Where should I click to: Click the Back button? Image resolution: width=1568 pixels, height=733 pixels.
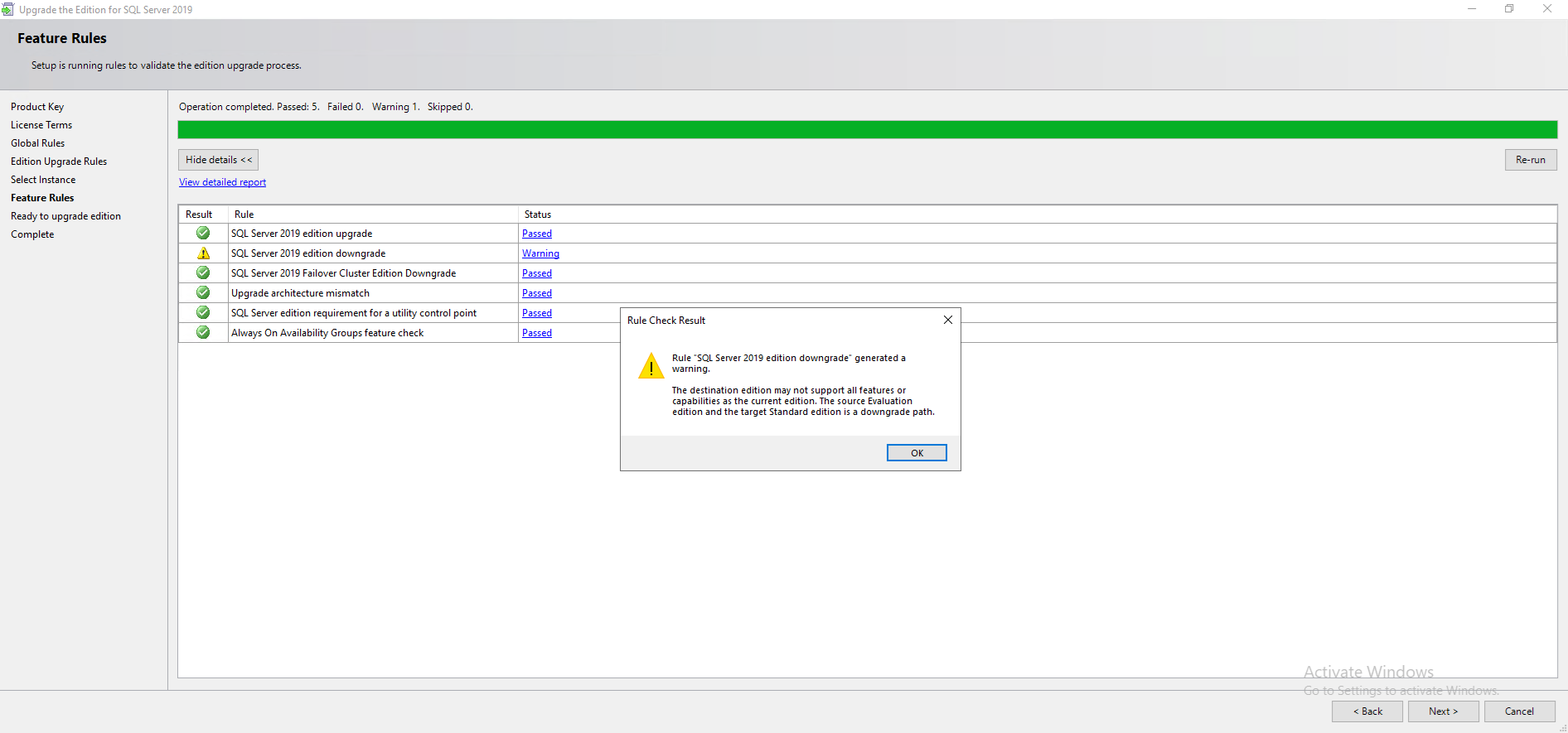1367,711
